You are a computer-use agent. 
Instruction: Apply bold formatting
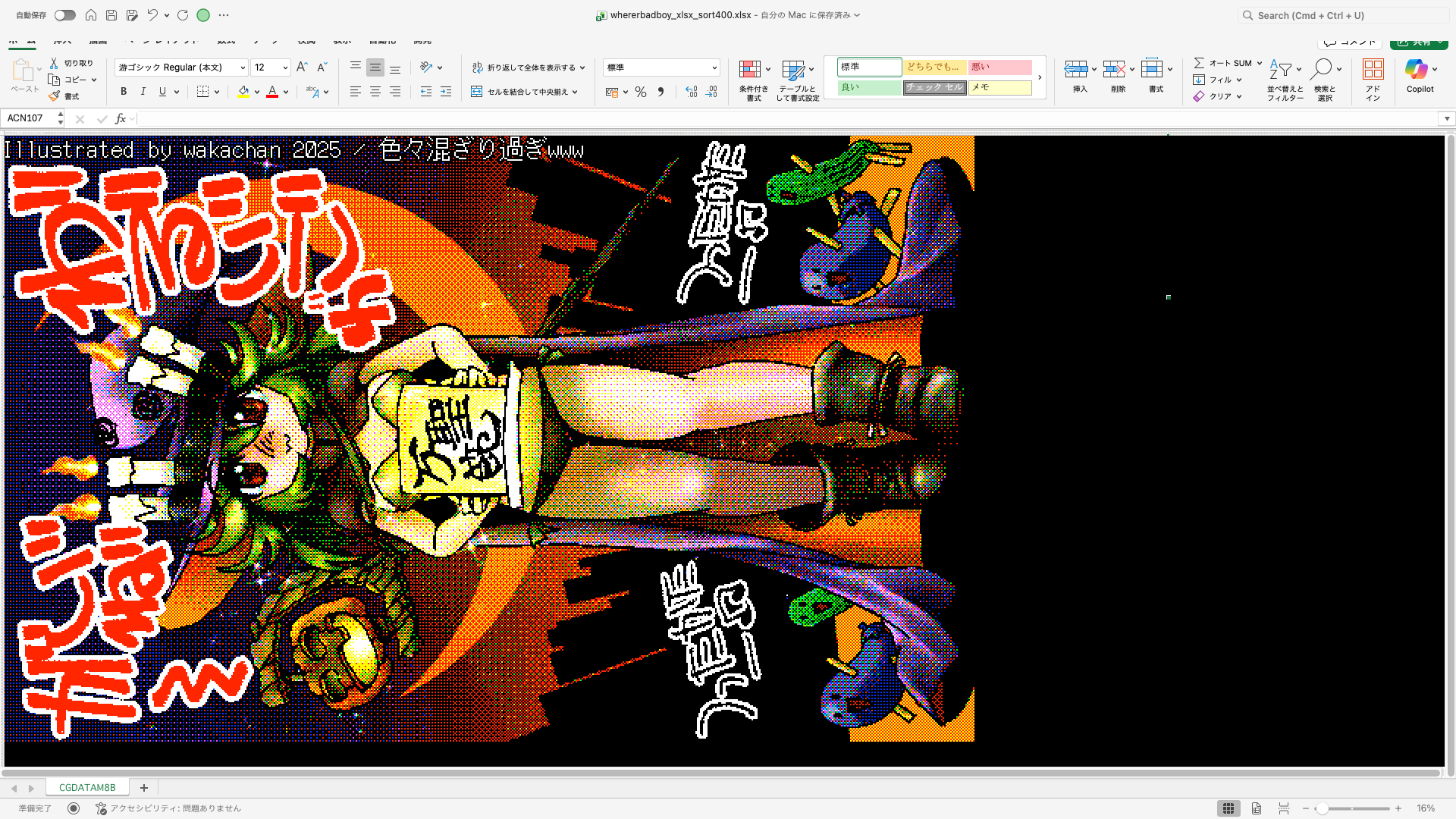click(x=123, y=91)
